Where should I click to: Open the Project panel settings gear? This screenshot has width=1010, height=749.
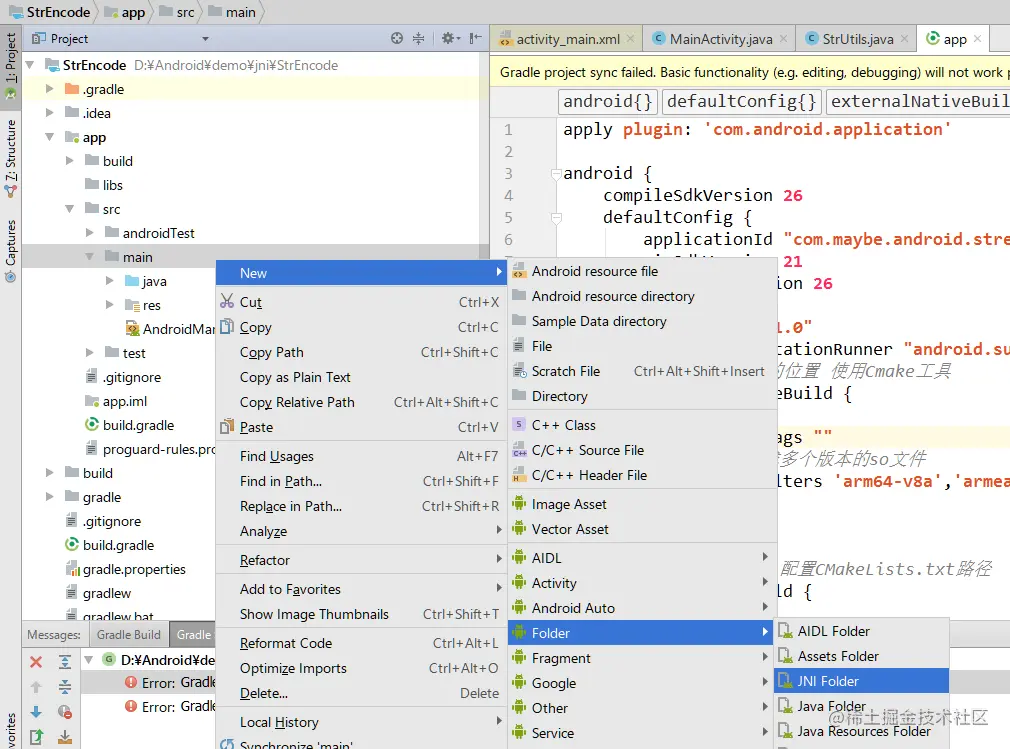pos(448,39)
